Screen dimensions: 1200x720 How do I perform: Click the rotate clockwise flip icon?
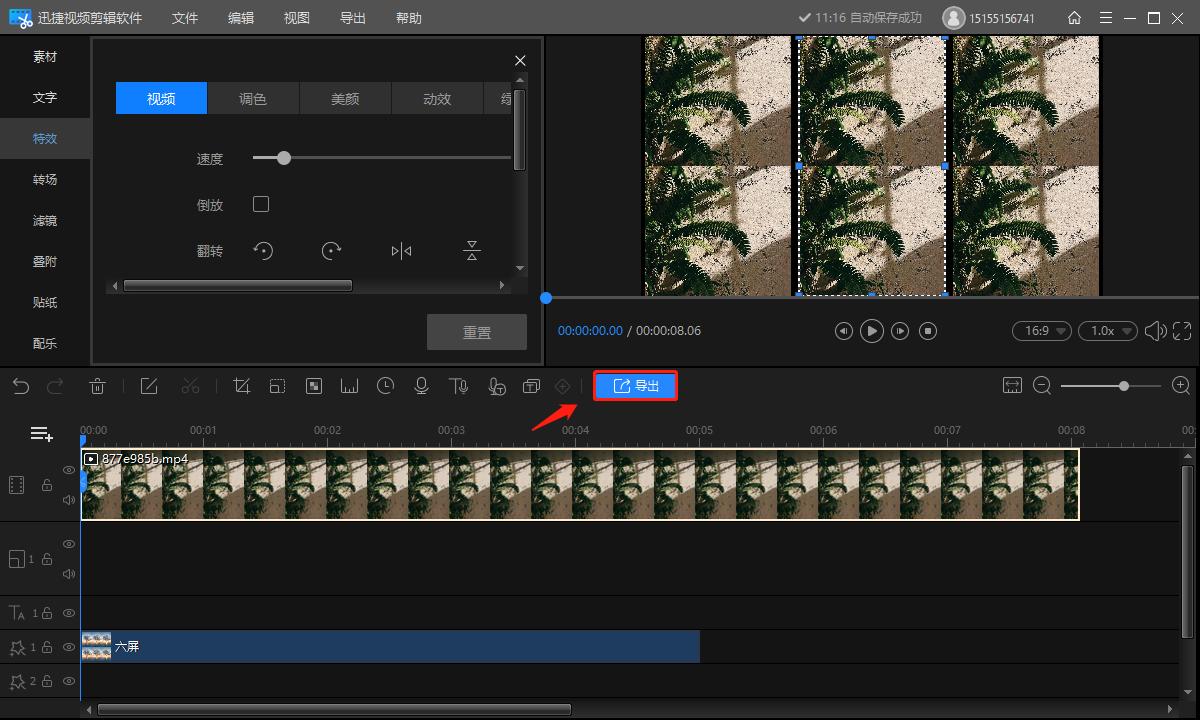[x=332, y=251]
